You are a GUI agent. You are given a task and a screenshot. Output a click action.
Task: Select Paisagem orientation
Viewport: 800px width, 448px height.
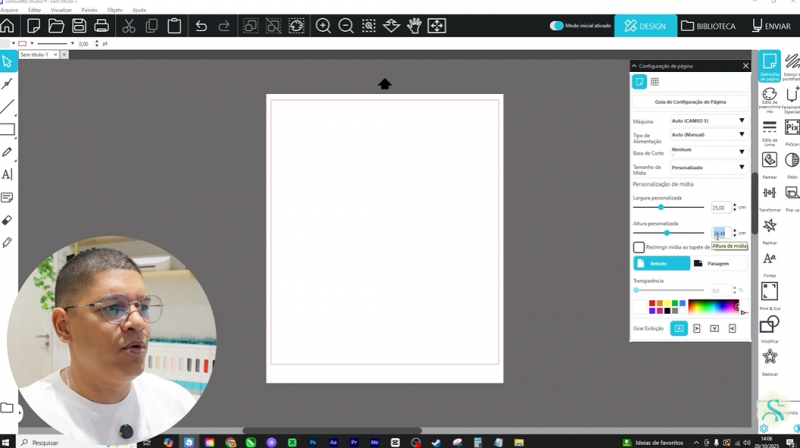click(x=719, y=263)
